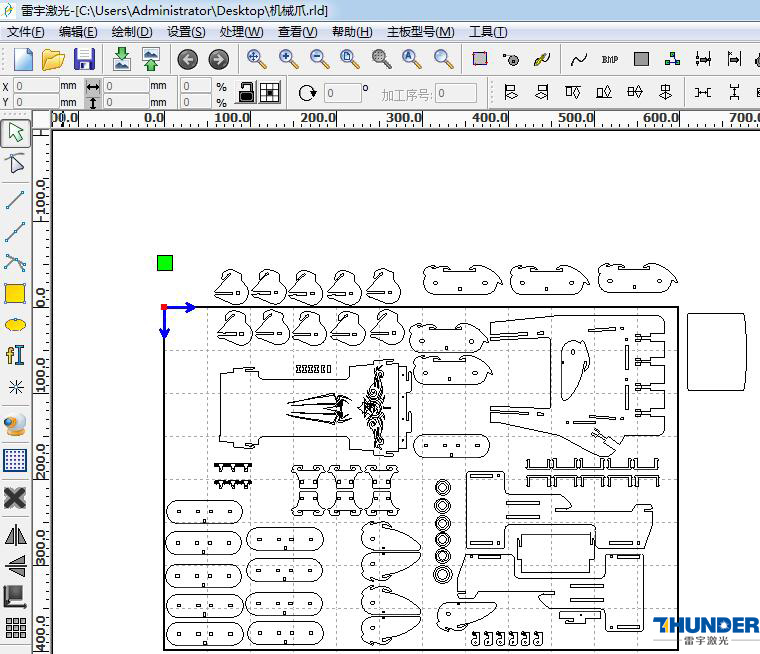This screenshot has width=760, height=654.
Task: Select the straight line drawing tool
Action: tap(15, 200)
